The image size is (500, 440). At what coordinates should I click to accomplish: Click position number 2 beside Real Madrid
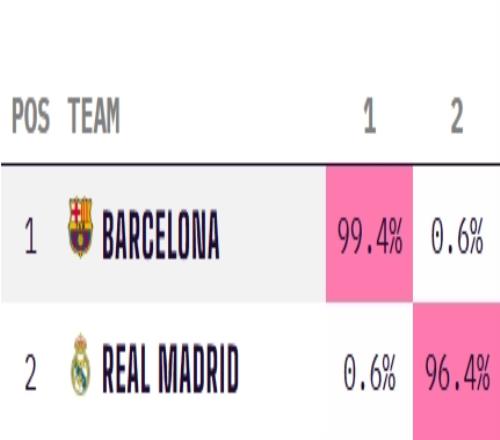pyautogui.click(x=31, y=372)
